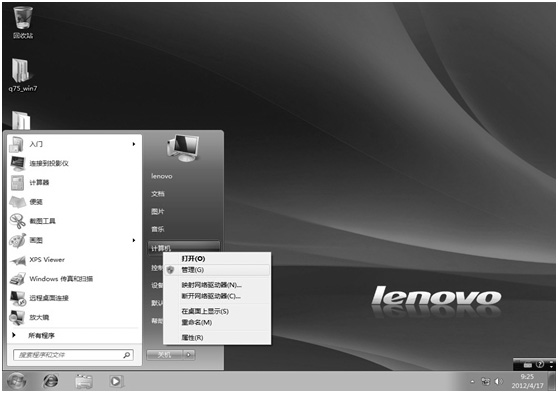Viewport: 558px width, 393px height.
Task: Click the show desktop button
Action: point(552,381)
